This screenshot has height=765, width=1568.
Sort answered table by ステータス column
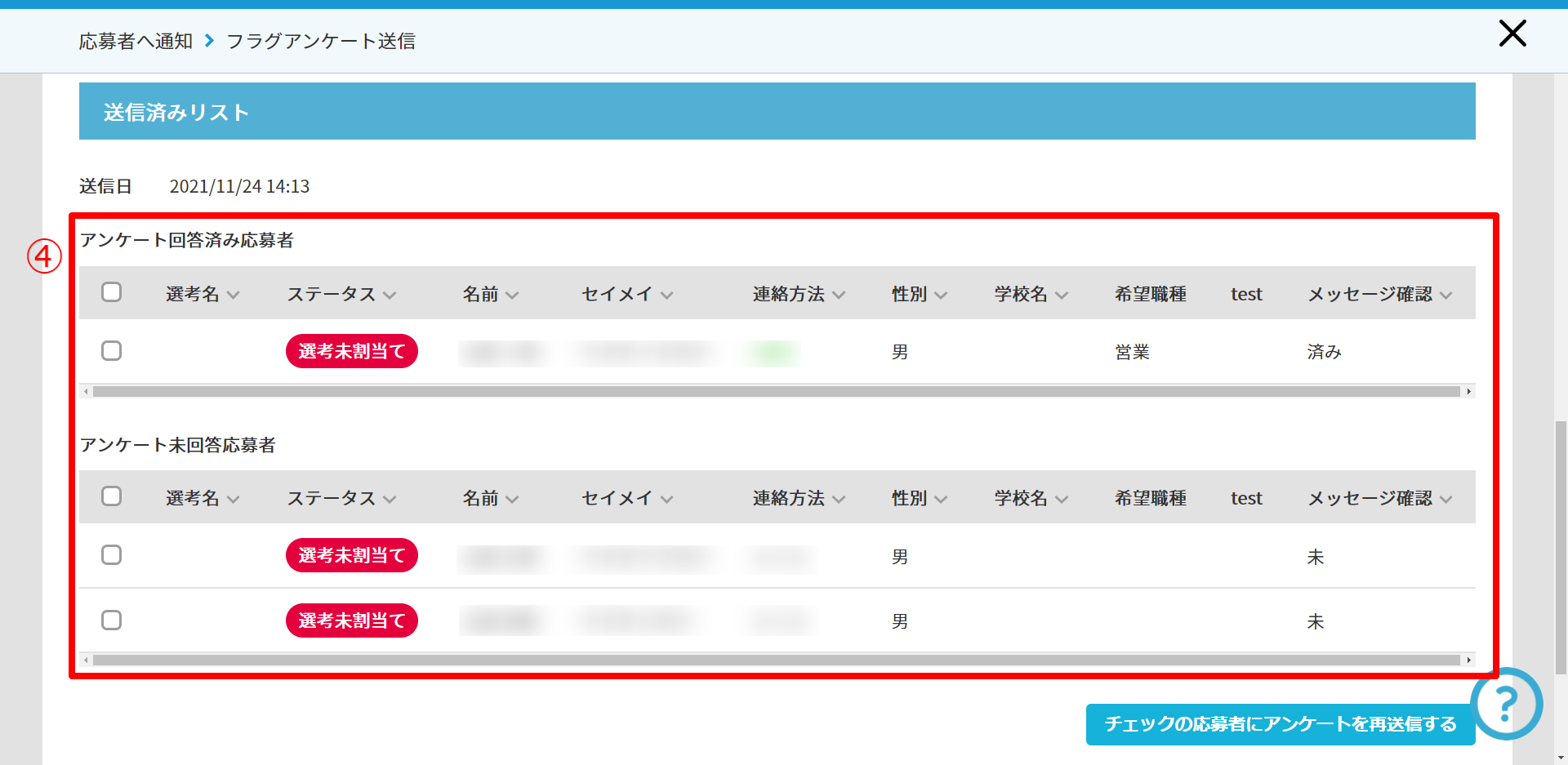tap(341, 295)
